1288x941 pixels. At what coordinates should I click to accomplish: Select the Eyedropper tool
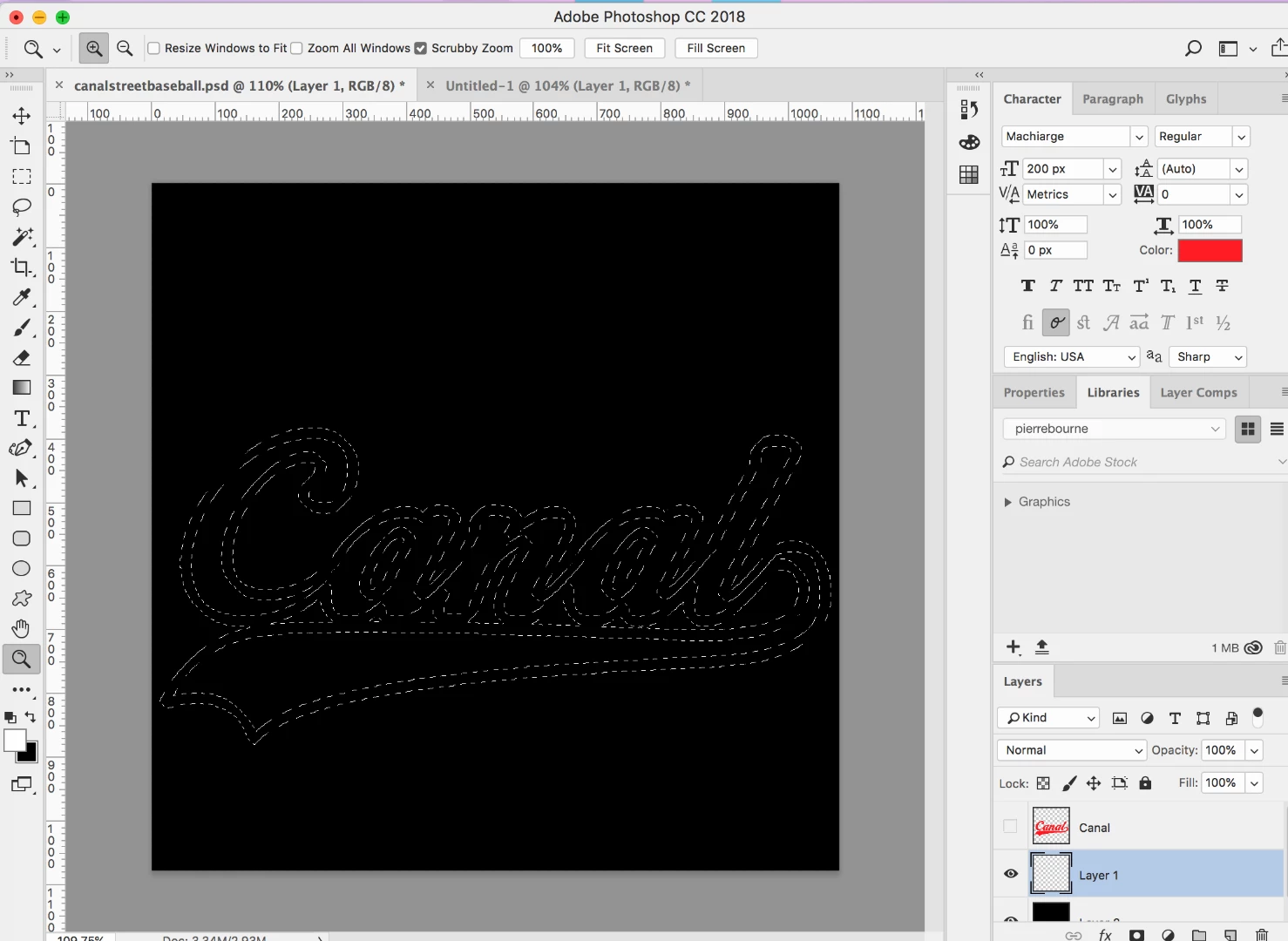tap(22, 297)
